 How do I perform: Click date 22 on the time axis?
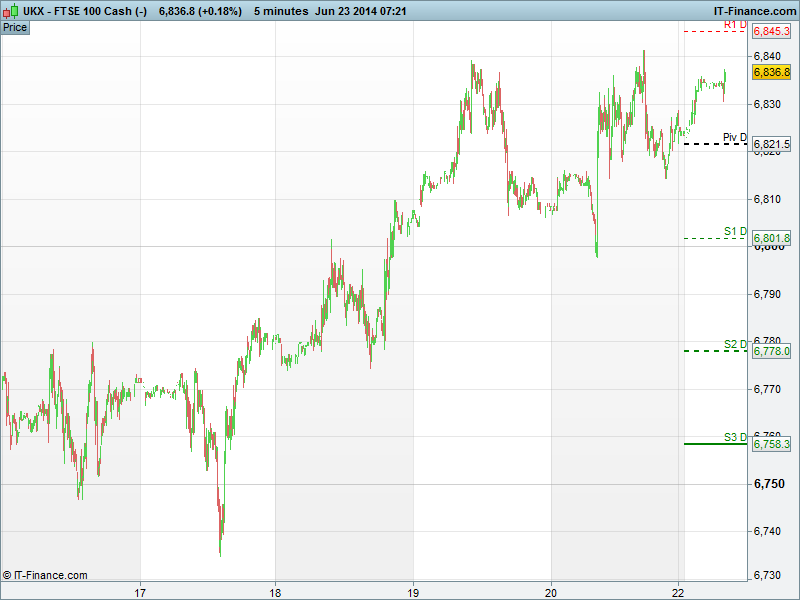pyautogui.click(x=679, y=589)
